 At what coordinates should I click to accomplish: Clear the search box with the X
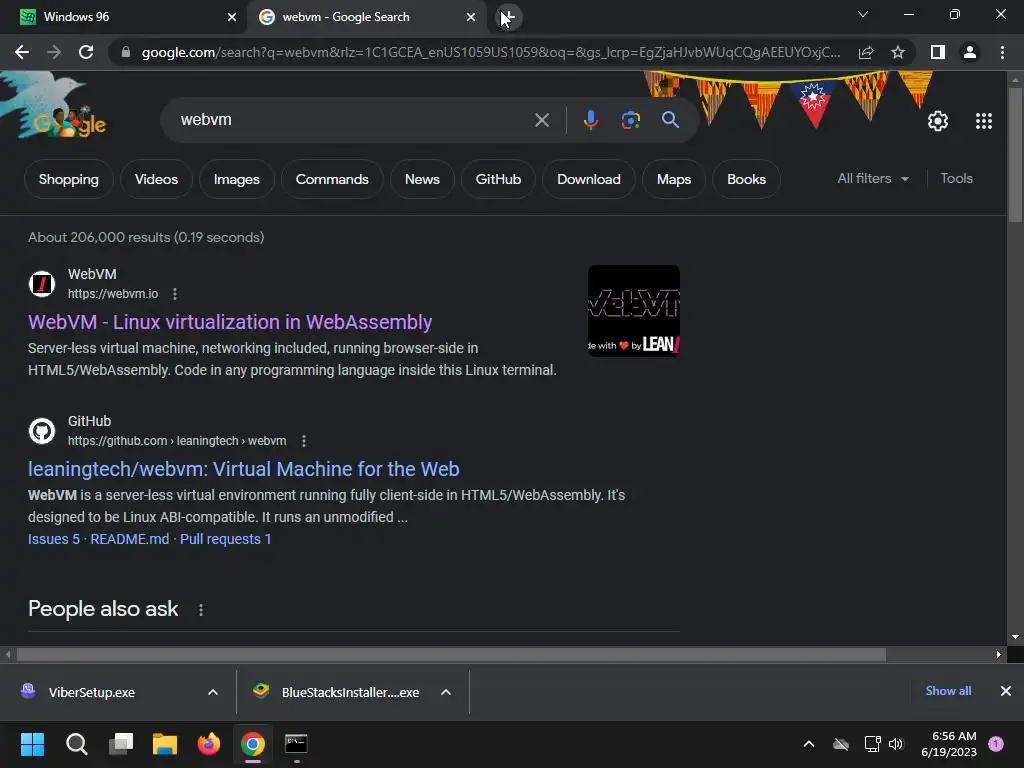click(541, 120)
